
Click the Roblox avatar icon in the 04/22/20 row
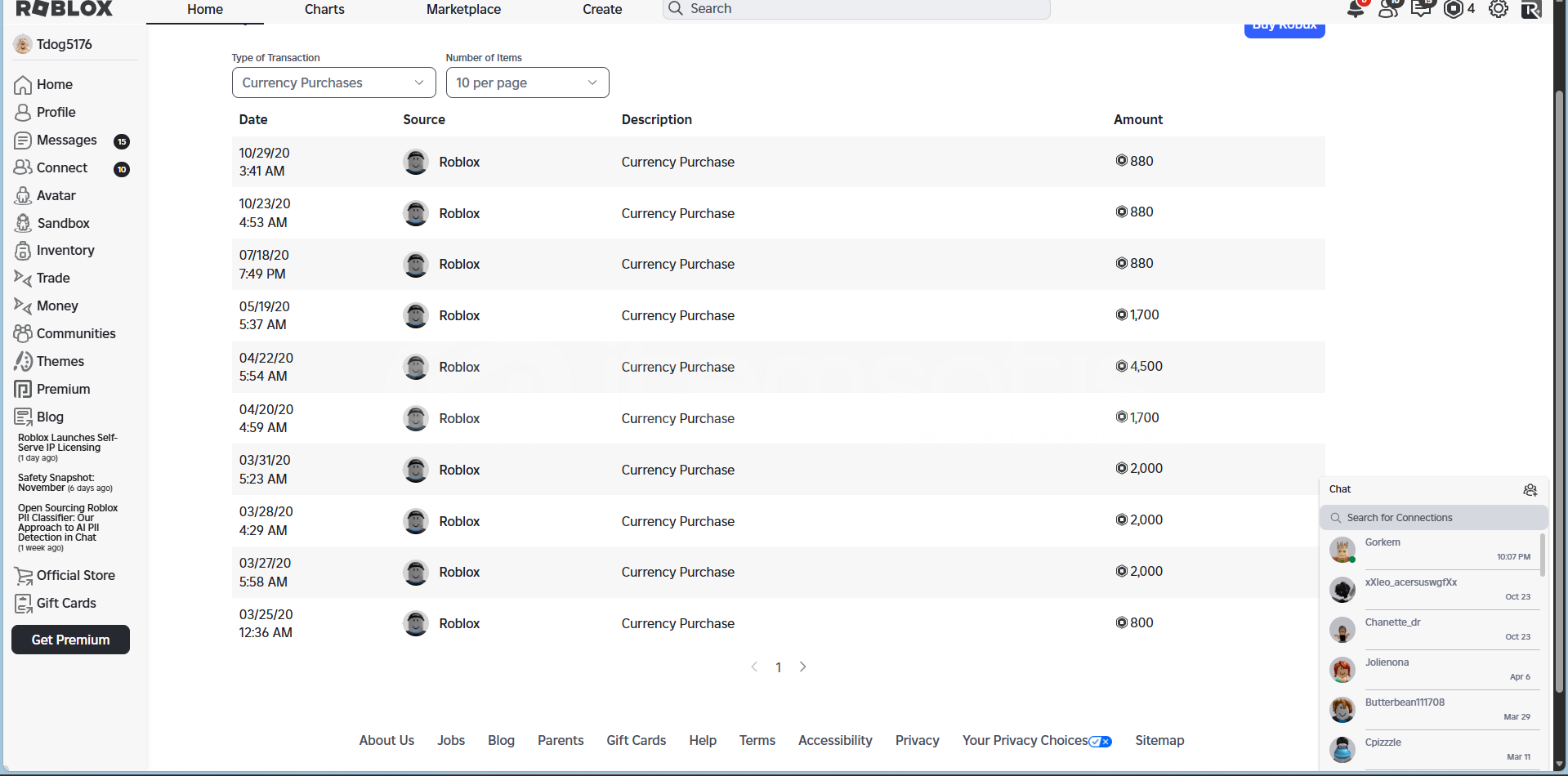pyautogui.click(x=416, y=367)
